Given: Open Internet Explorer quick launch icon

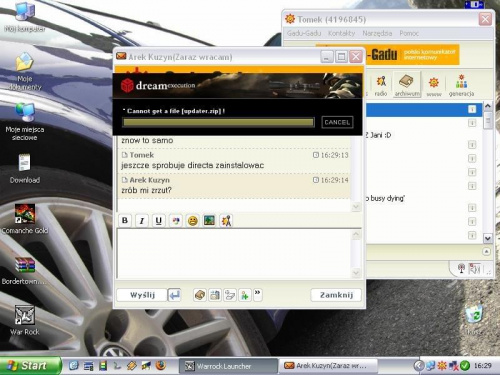Looking at the screenshot, I should (x=73, y=366).
